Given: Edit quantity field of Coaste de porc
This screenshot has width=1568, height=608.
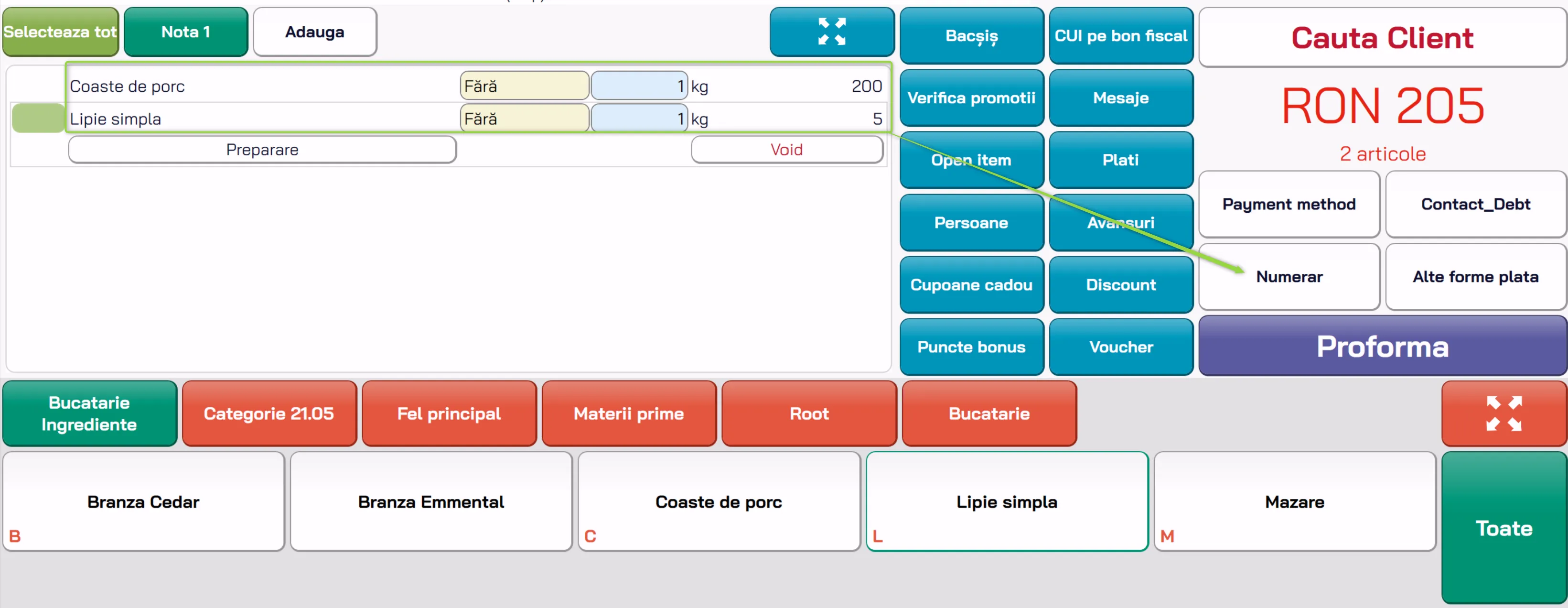Looking at the screenshot, I should click(639, 86).
